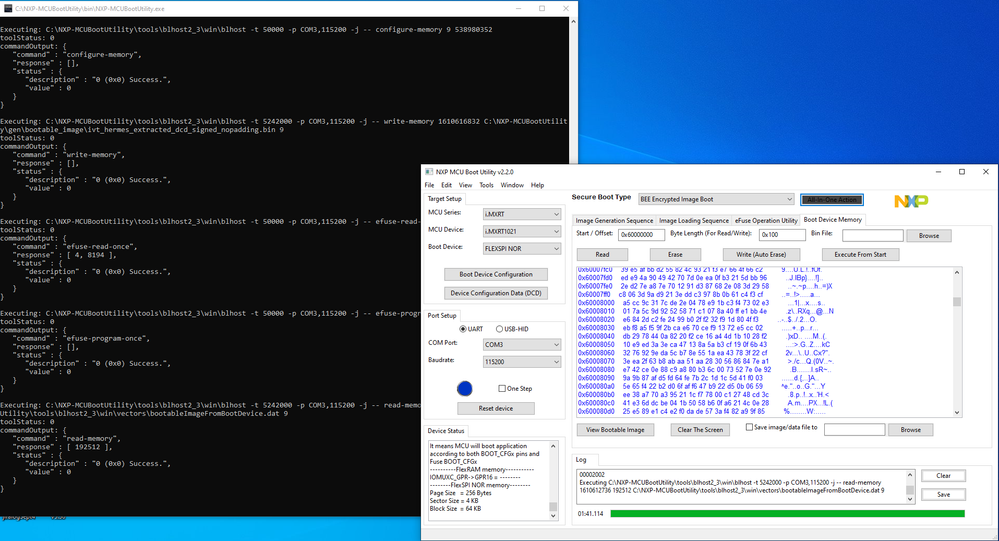
Task: Click "Page Size = 256 Bytes" status line
Action: (x=460, y=493)
